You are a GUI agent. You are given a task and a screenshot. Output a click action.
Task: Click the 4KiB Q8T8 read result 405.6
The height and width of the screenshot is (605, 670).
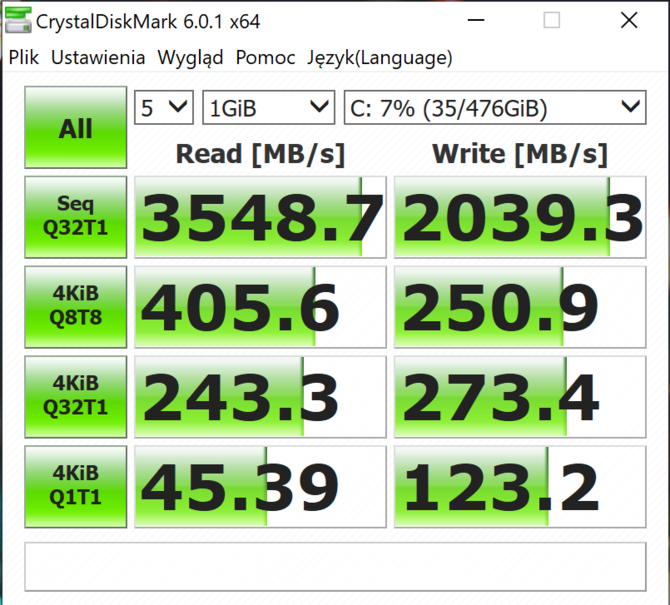click(260, 307)
